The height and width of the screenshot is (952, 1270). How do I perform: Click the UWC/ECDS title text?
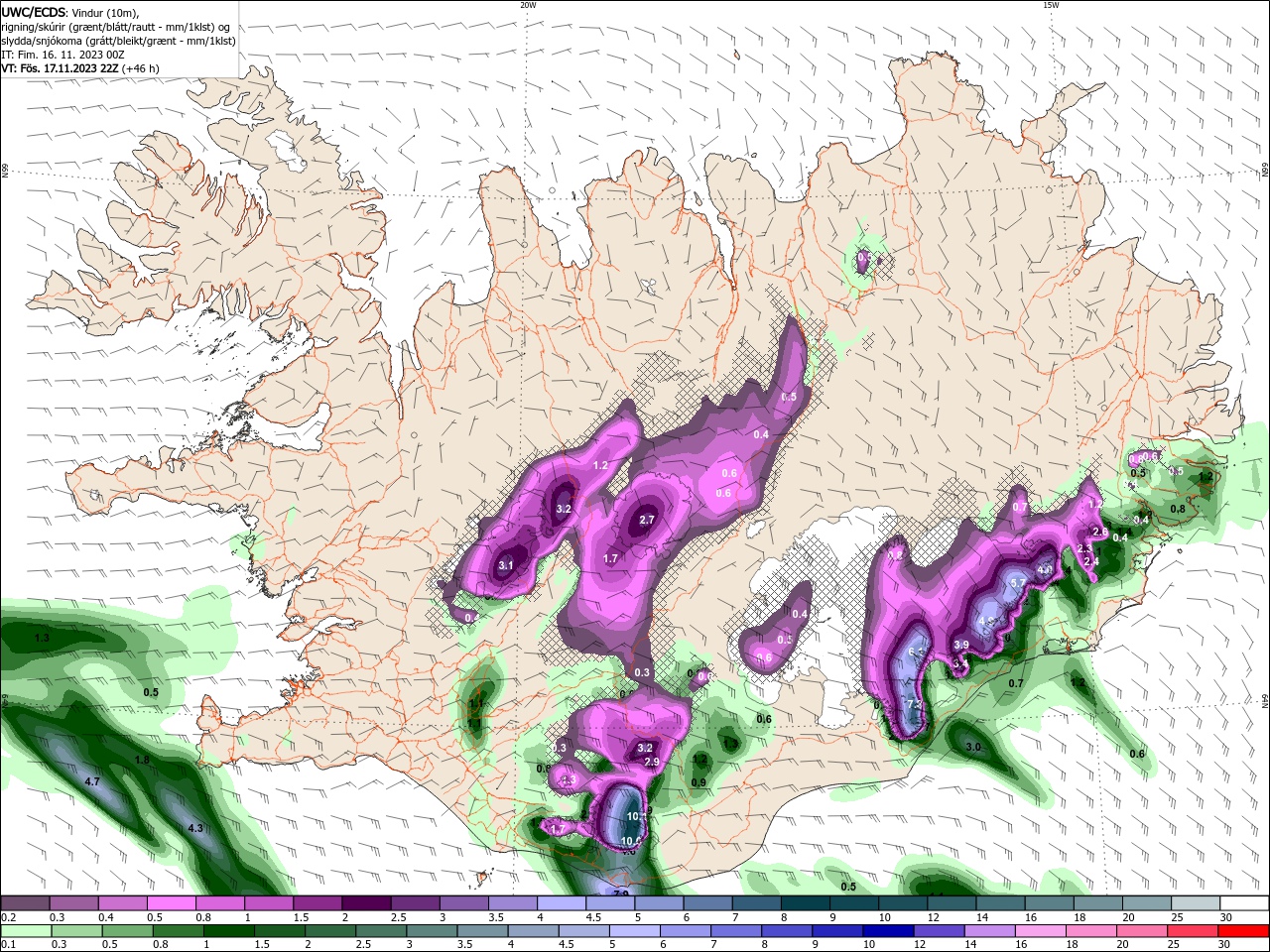[x=34, y=12]
